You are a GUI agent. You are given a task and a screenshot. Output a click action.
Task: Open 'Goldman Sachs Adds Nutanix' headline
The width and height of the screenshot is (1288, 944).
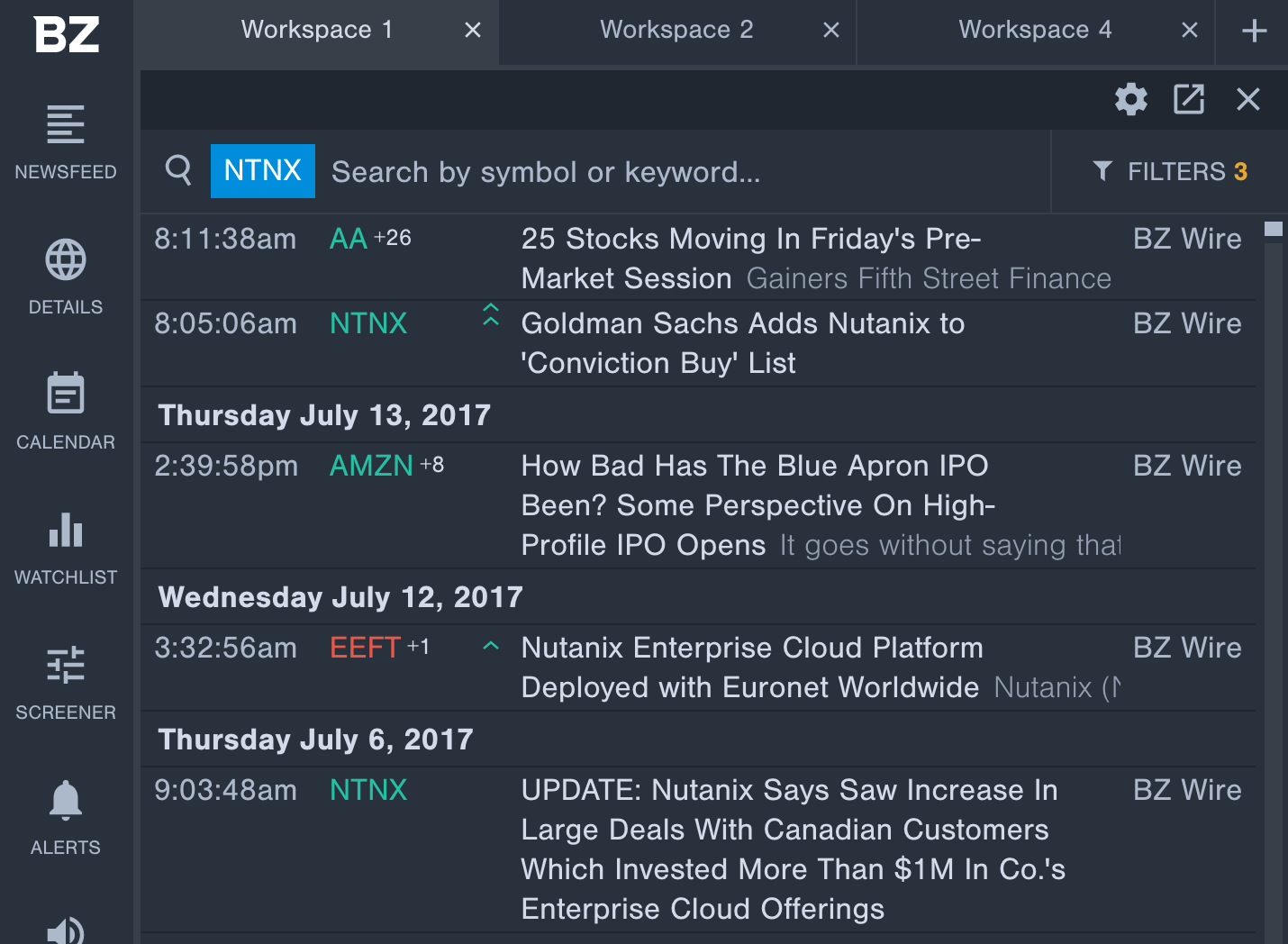[x=743, y=343]
